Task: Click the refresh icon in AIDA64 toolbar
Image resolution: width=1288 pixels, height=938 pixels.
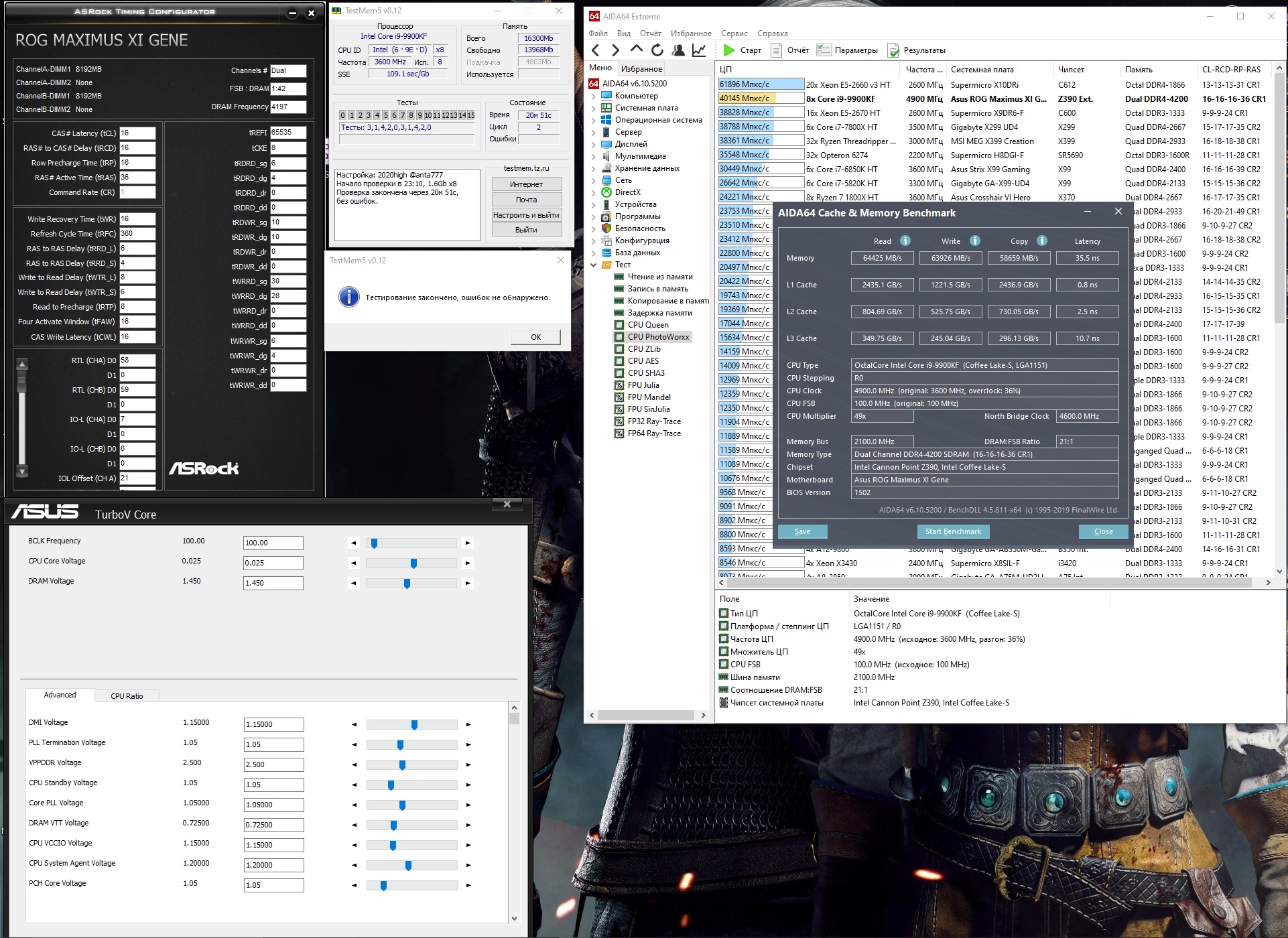Action: 657,50
